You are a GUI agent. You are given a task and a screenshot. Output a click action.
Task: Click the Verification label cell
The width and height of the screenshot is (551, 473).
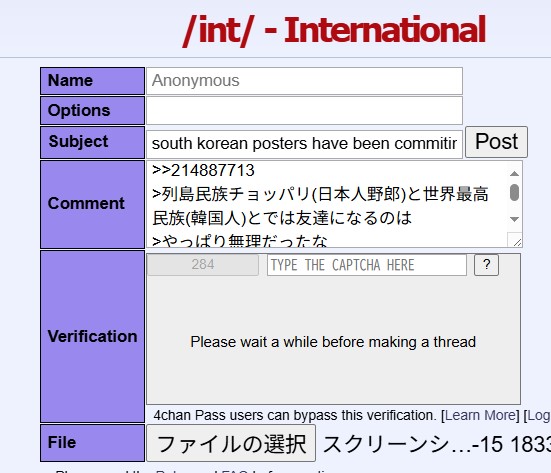pyautogui.click(x=92, y=336)
